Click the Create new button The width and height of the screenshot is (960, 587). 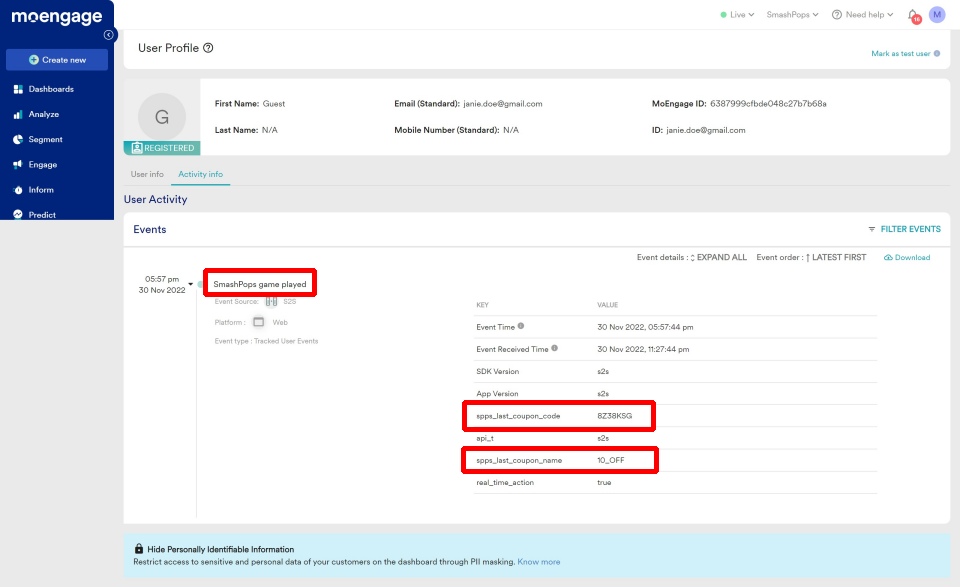pyautogui.click(x=57, y=60)
